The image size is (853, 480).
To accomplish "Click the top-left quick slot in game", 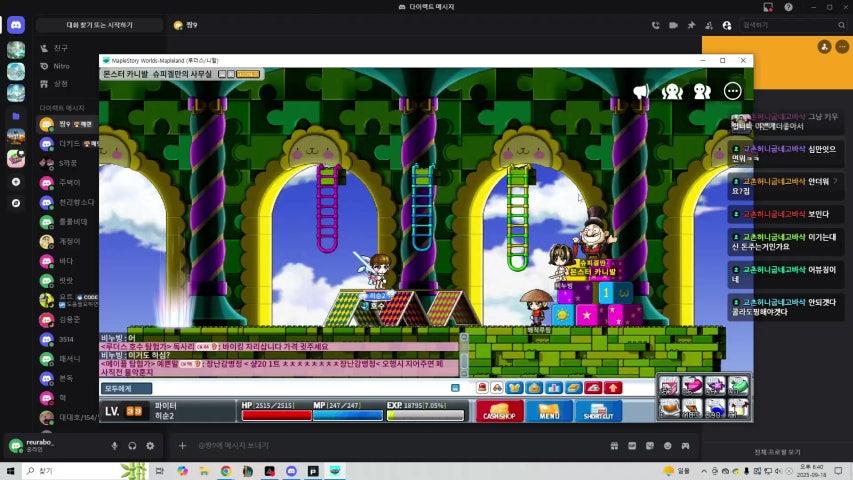I will [669, 385].
